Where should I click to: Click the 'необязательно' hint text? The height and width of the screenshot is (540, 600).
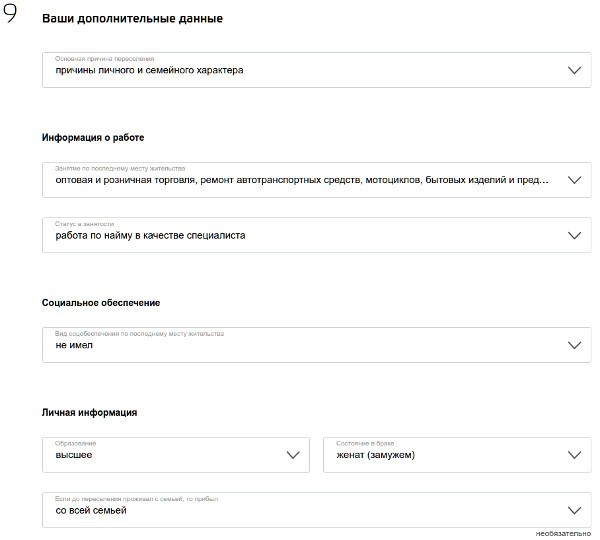[563, 533]
